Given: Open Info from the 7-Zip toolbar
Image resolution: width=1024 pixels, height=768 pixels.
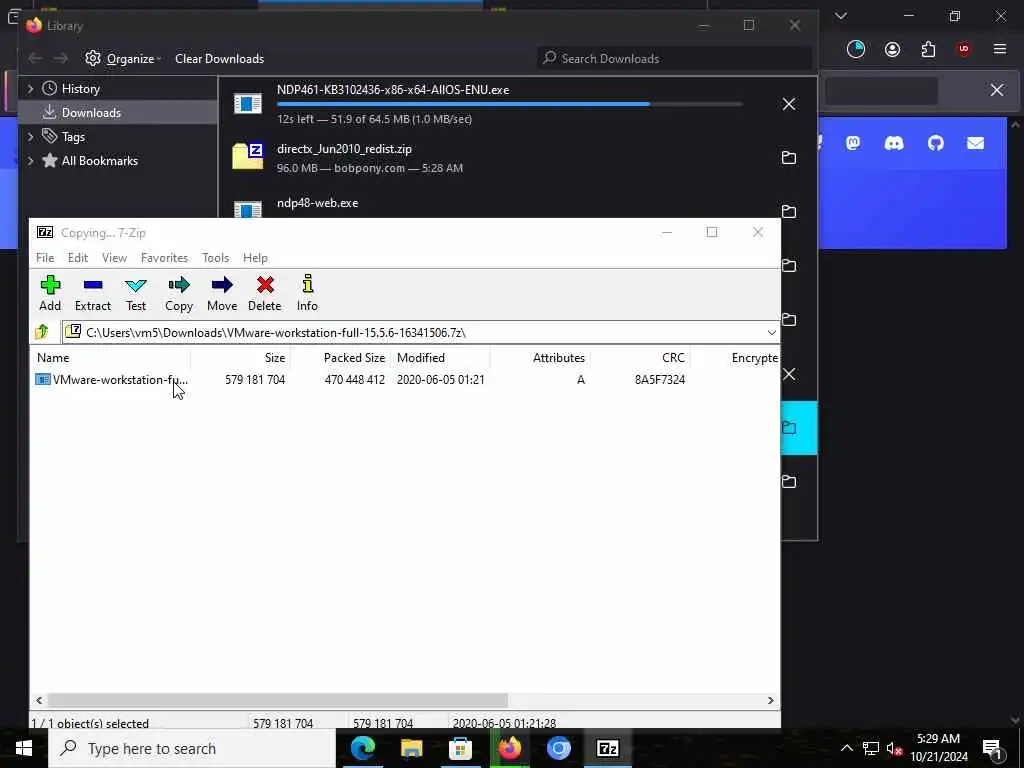Looking at the screenshot, I should (x=308, y=293).
